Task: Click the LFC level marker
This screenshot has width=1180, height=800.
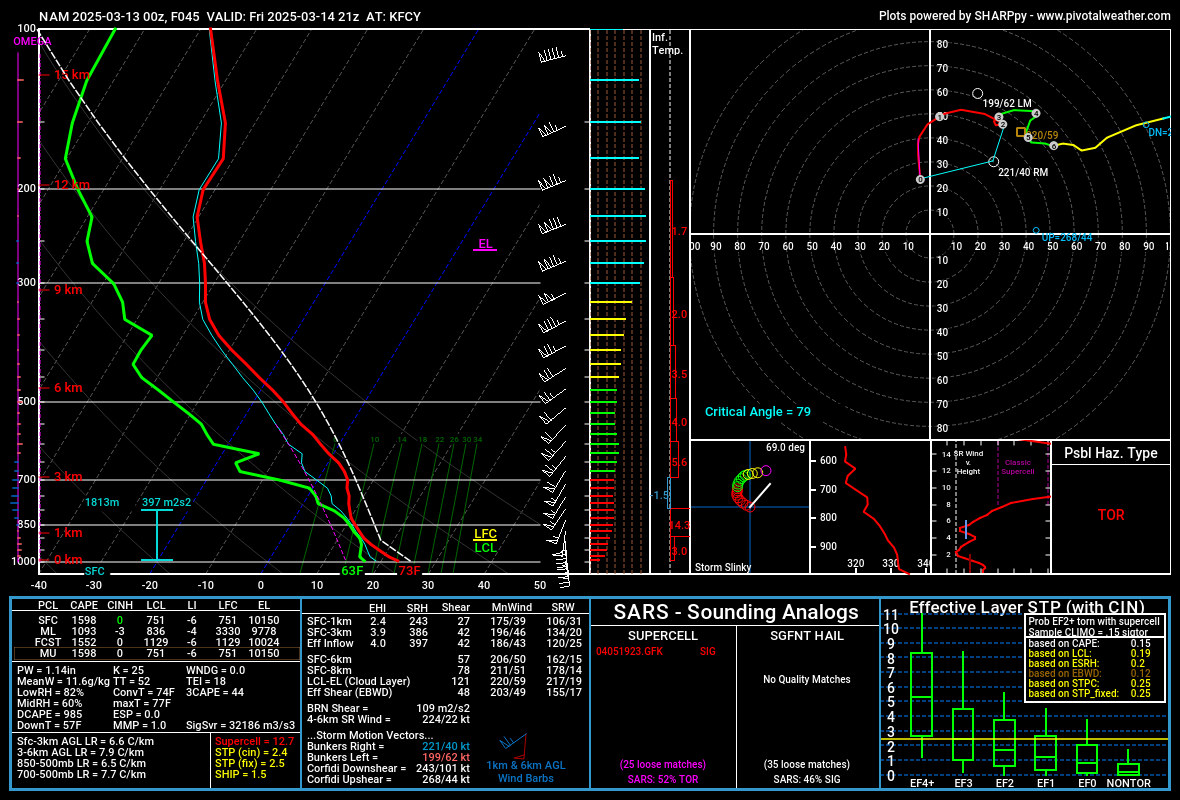Action: (485, 535)
